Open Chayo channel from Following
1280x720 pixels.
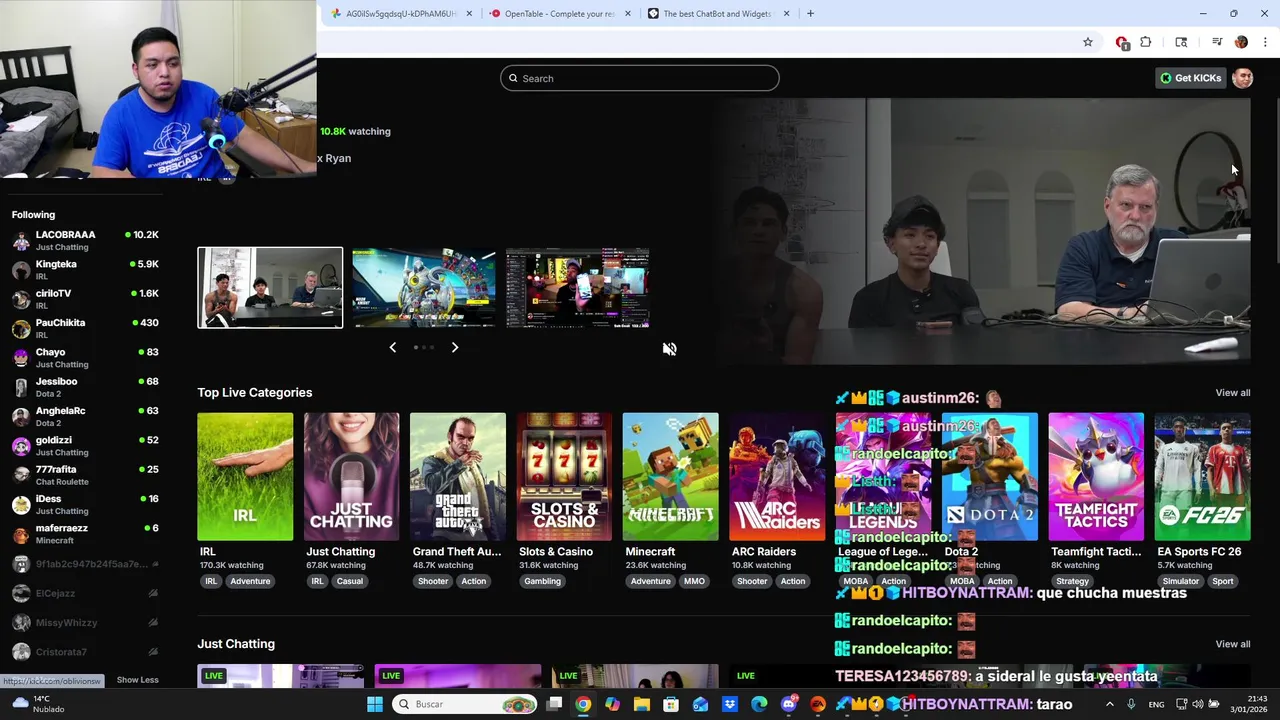point(85,358)
